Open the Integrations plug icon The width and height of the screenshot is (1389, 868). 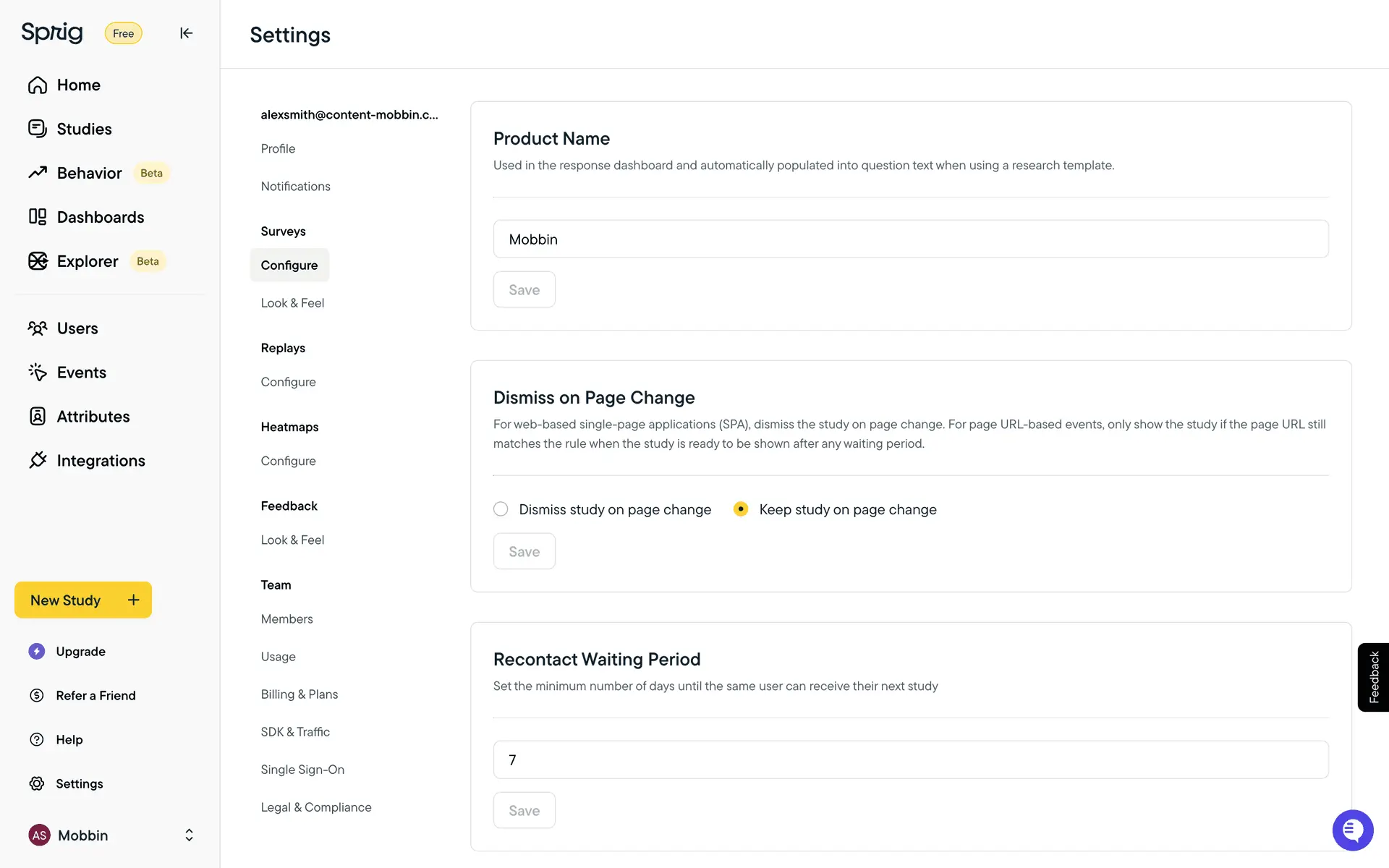click(x=38, y=461)
